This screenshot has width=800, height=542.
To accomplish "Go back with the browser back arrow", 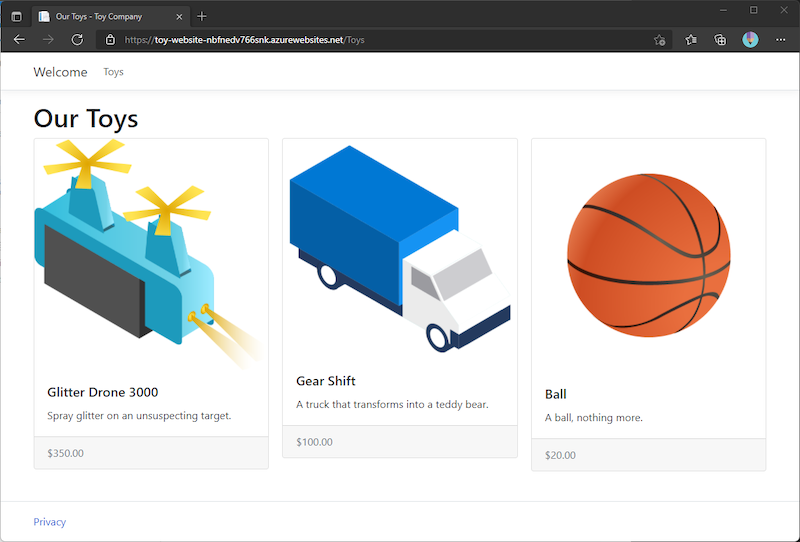I will tap(19, 40).
